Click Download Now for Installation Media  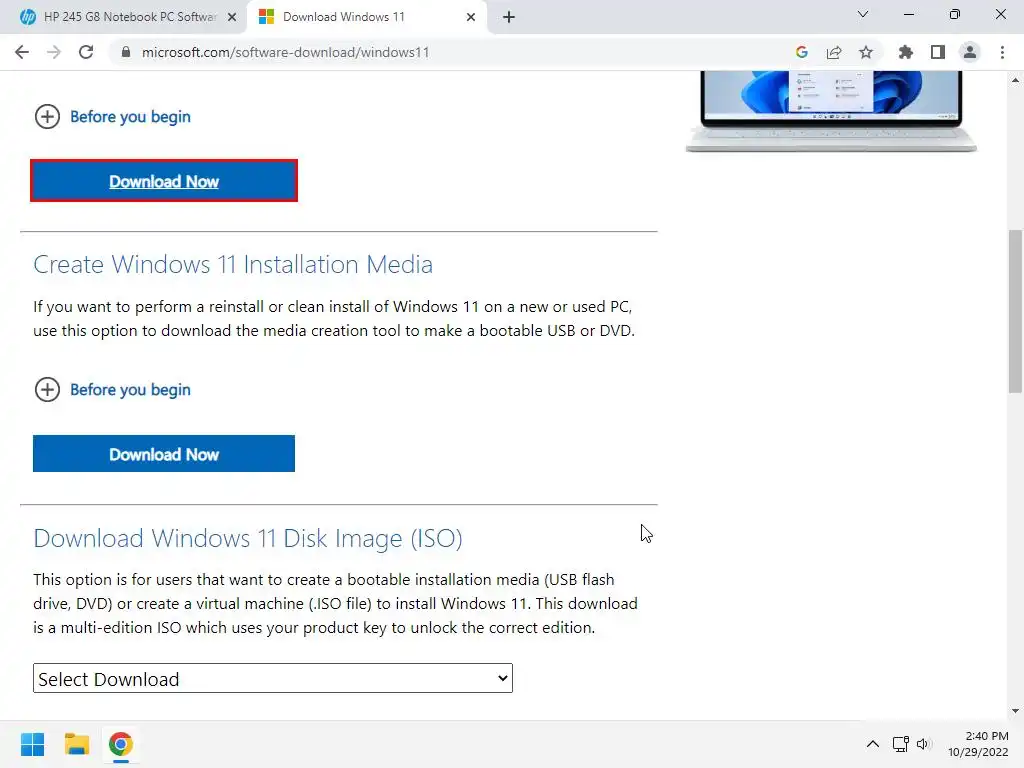tap(164, 454)
